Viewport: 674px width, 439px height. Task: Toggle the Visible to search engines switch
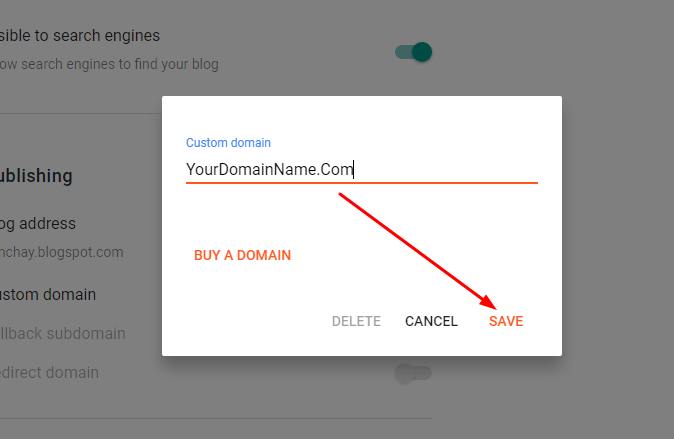coord(413,52)
